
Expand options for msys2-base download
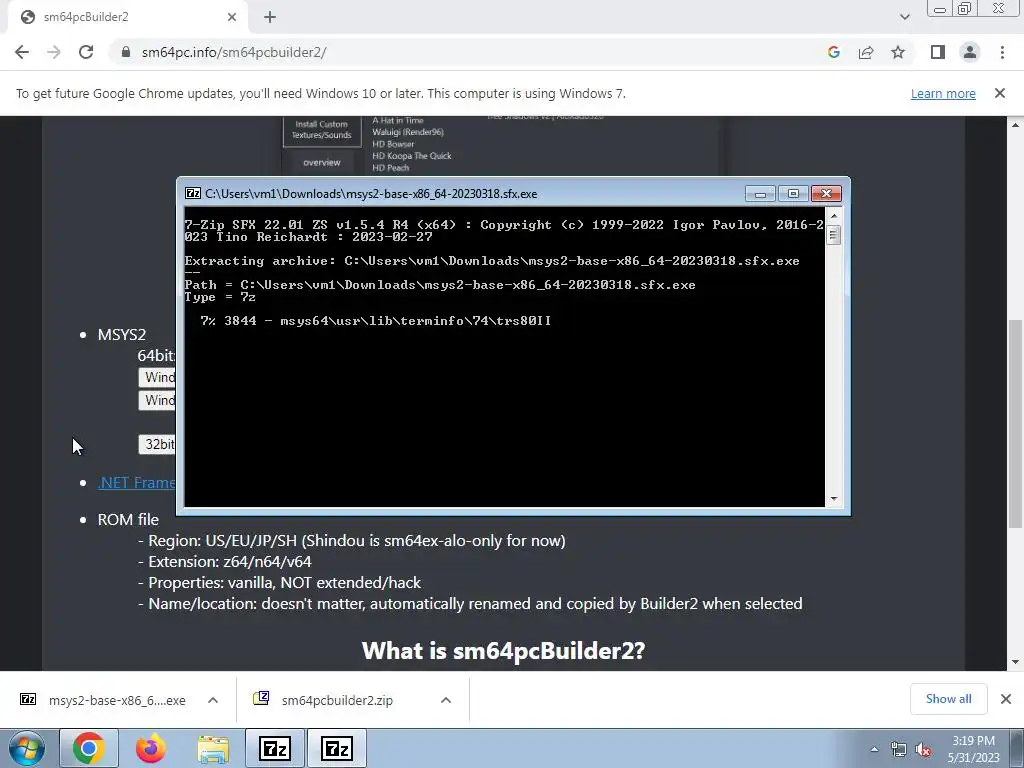213,700
